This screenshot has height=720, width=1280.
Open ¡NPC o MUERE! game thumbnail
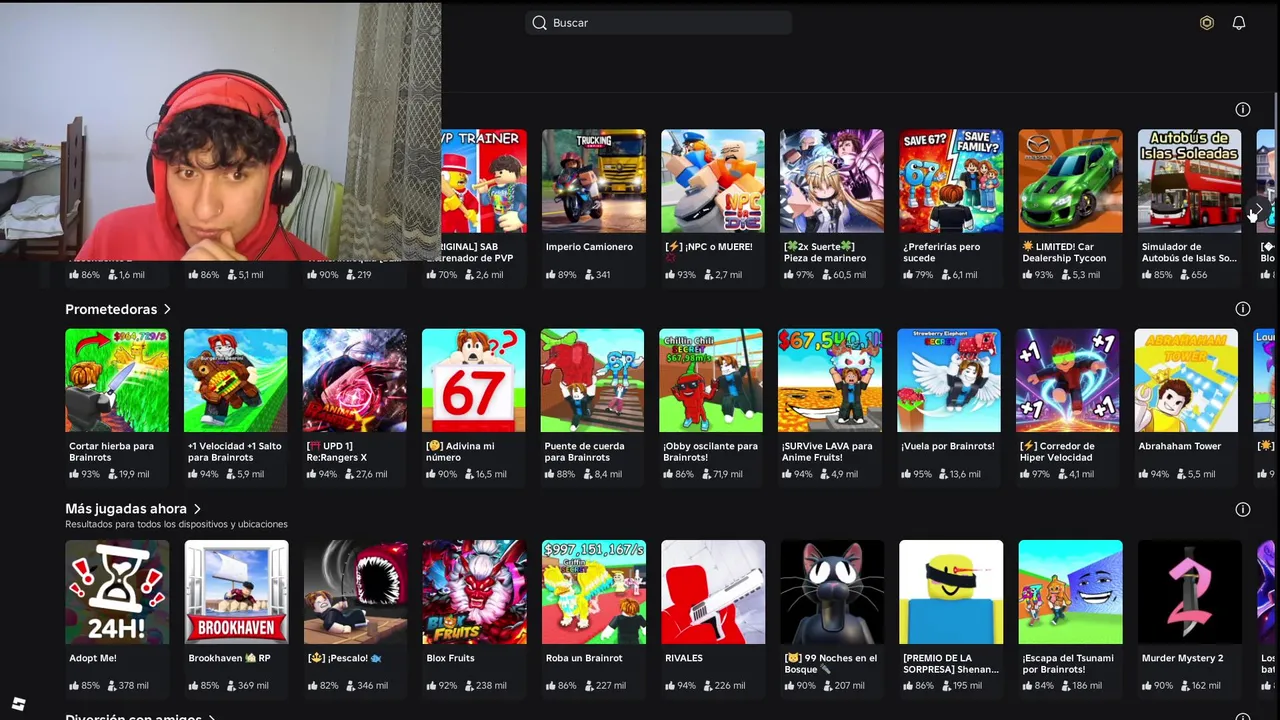[713, 181]
